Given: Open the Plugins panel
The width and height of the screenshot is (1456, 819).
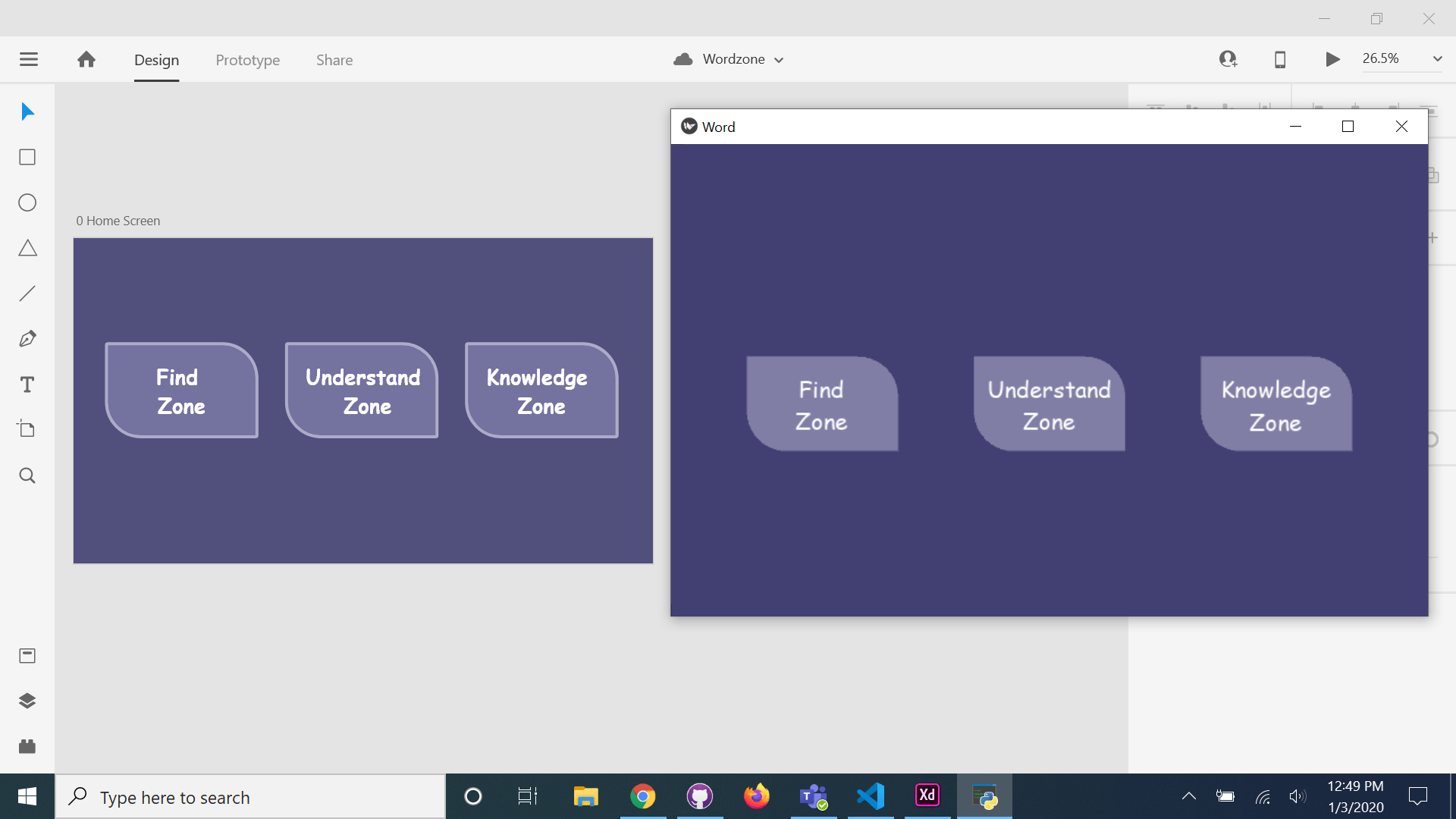Looking at the screenshot, I should point(27,746).
